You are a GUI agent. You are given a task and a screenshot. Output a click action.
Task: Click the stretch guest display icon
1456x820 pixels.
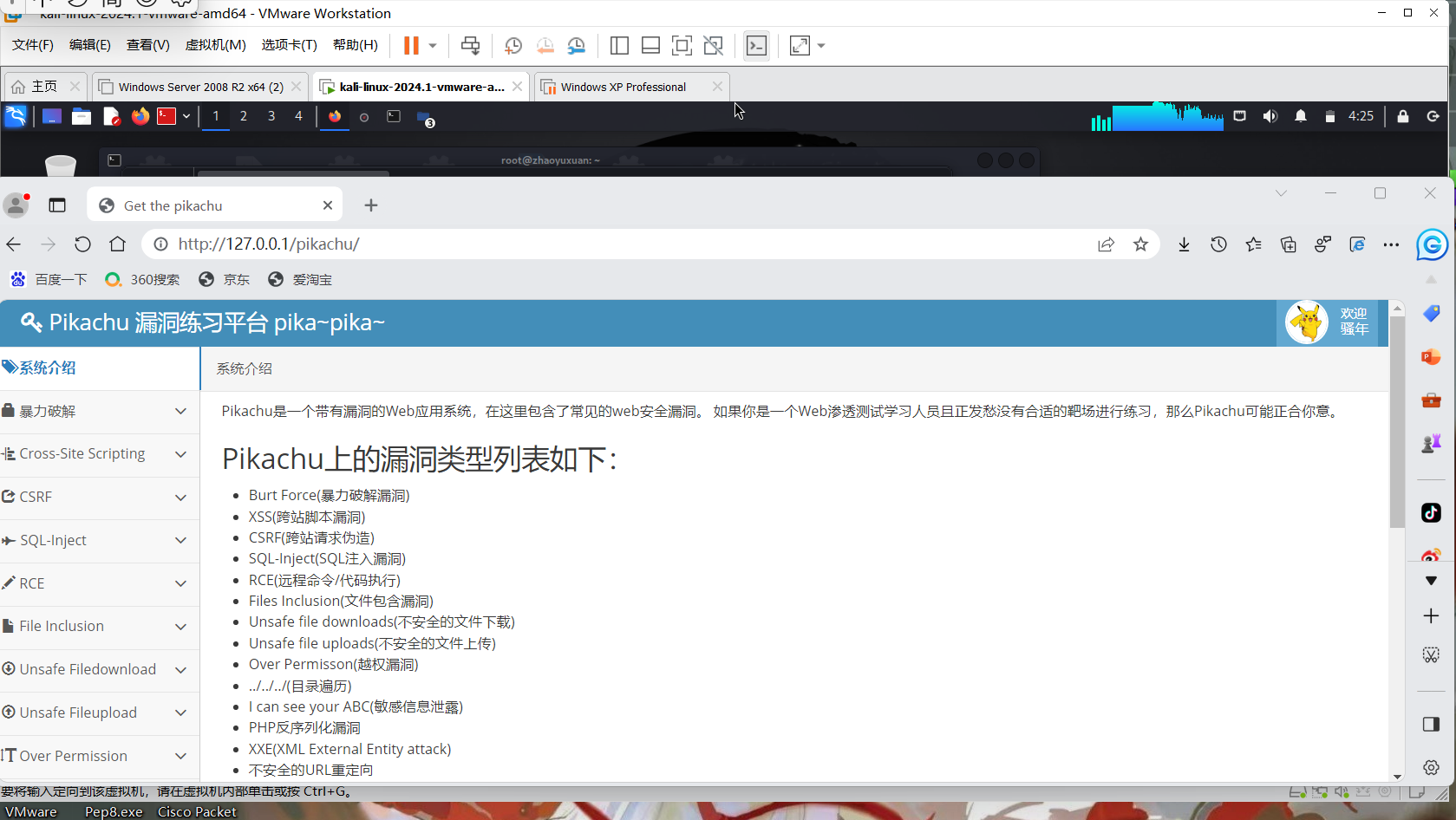800,45
